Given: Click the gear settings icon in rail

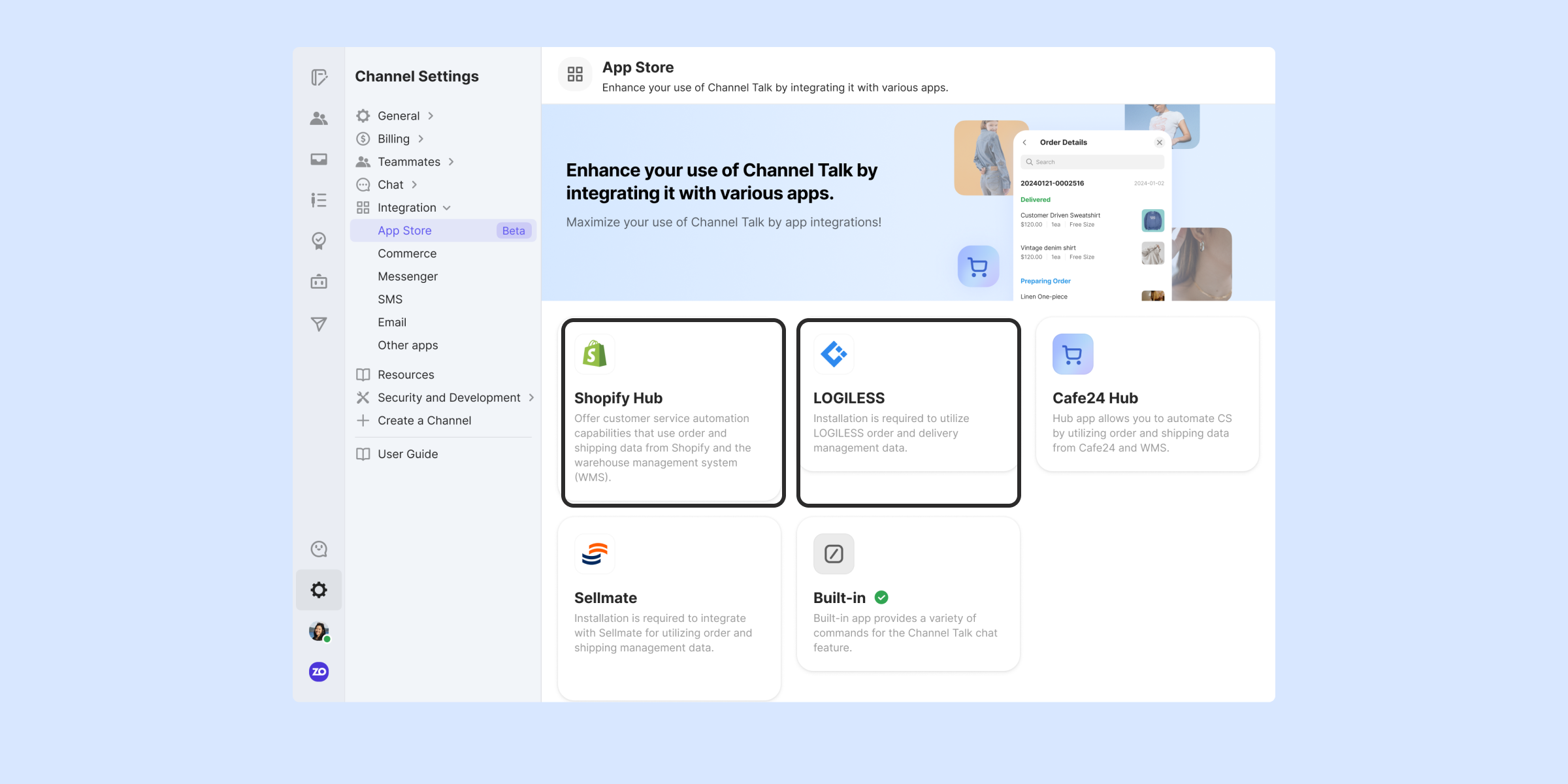Looking at the screenshot, I should pyautogui.click(x=319, y=590).
